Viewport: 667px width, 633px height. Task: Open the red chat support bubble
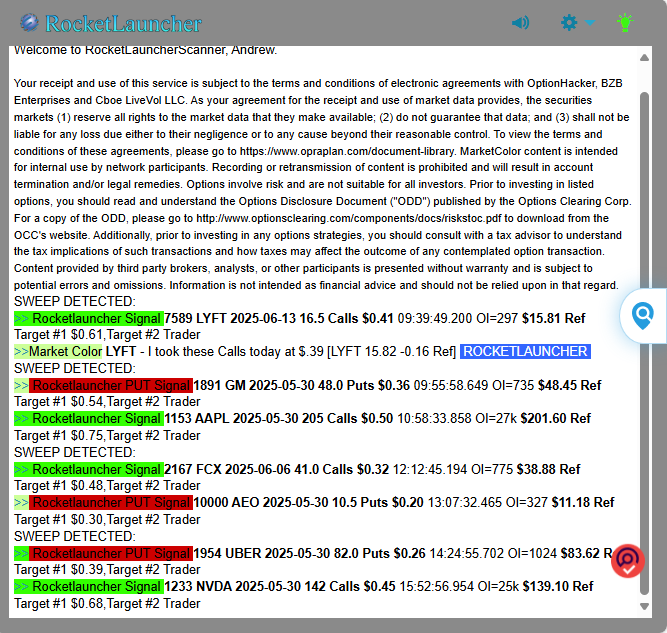point(628,561)
